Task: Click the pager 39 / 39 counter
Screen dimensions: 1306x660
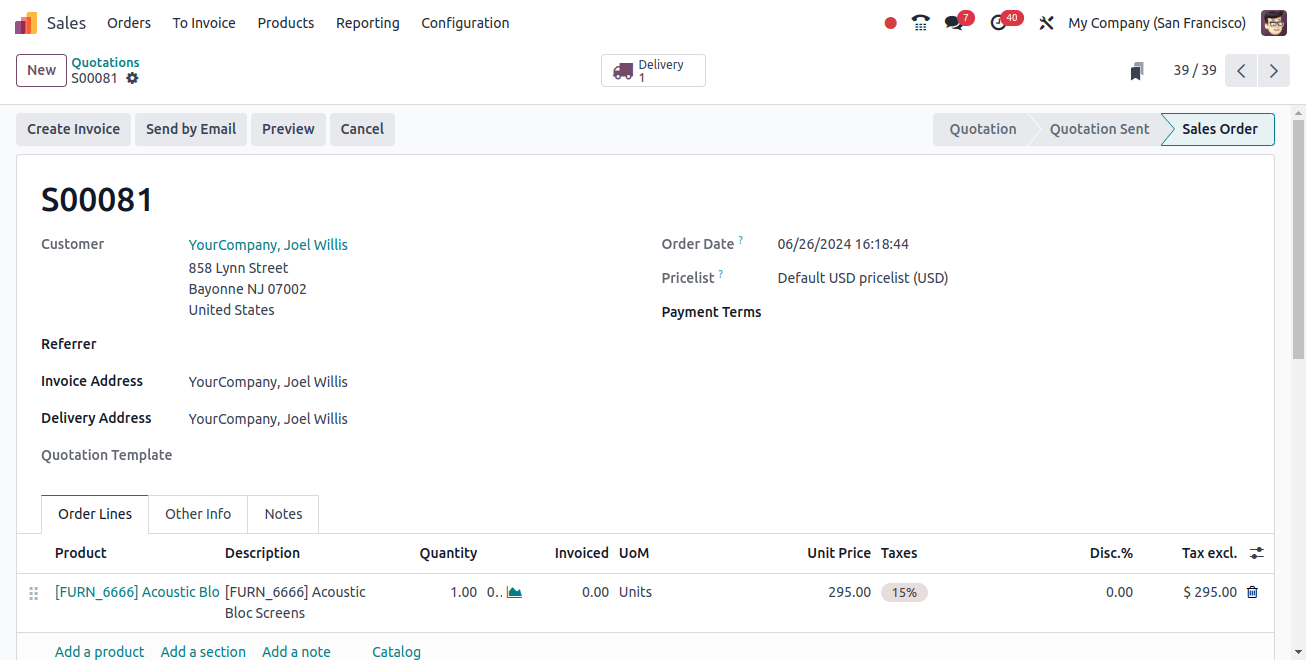Action: click(1195, 70)
